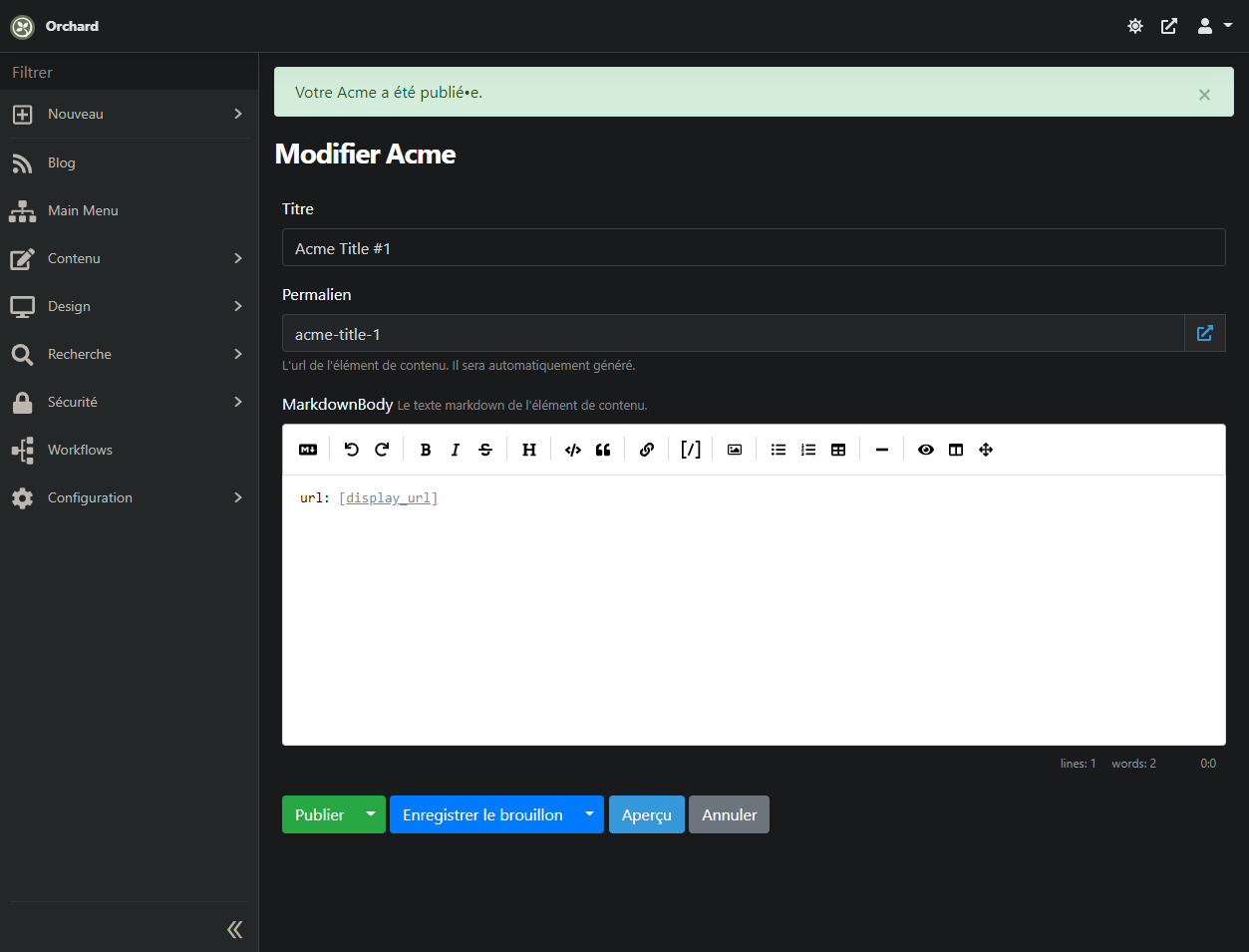Insert a hyperlink with the chain icon
The image size is (1249, 952).
(x=647, y=450)
